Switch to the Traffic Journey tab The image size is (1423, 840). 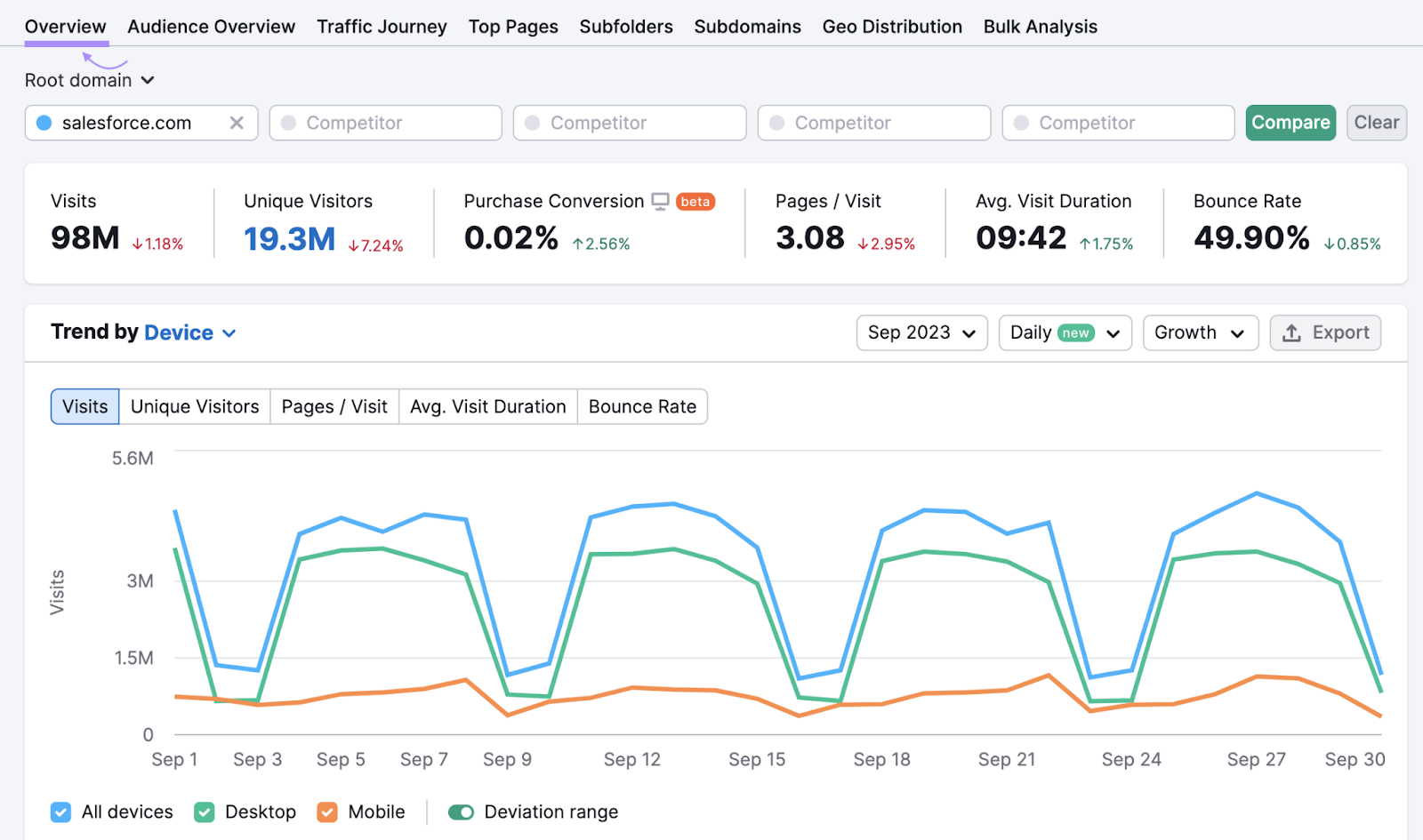pos(382,26)
